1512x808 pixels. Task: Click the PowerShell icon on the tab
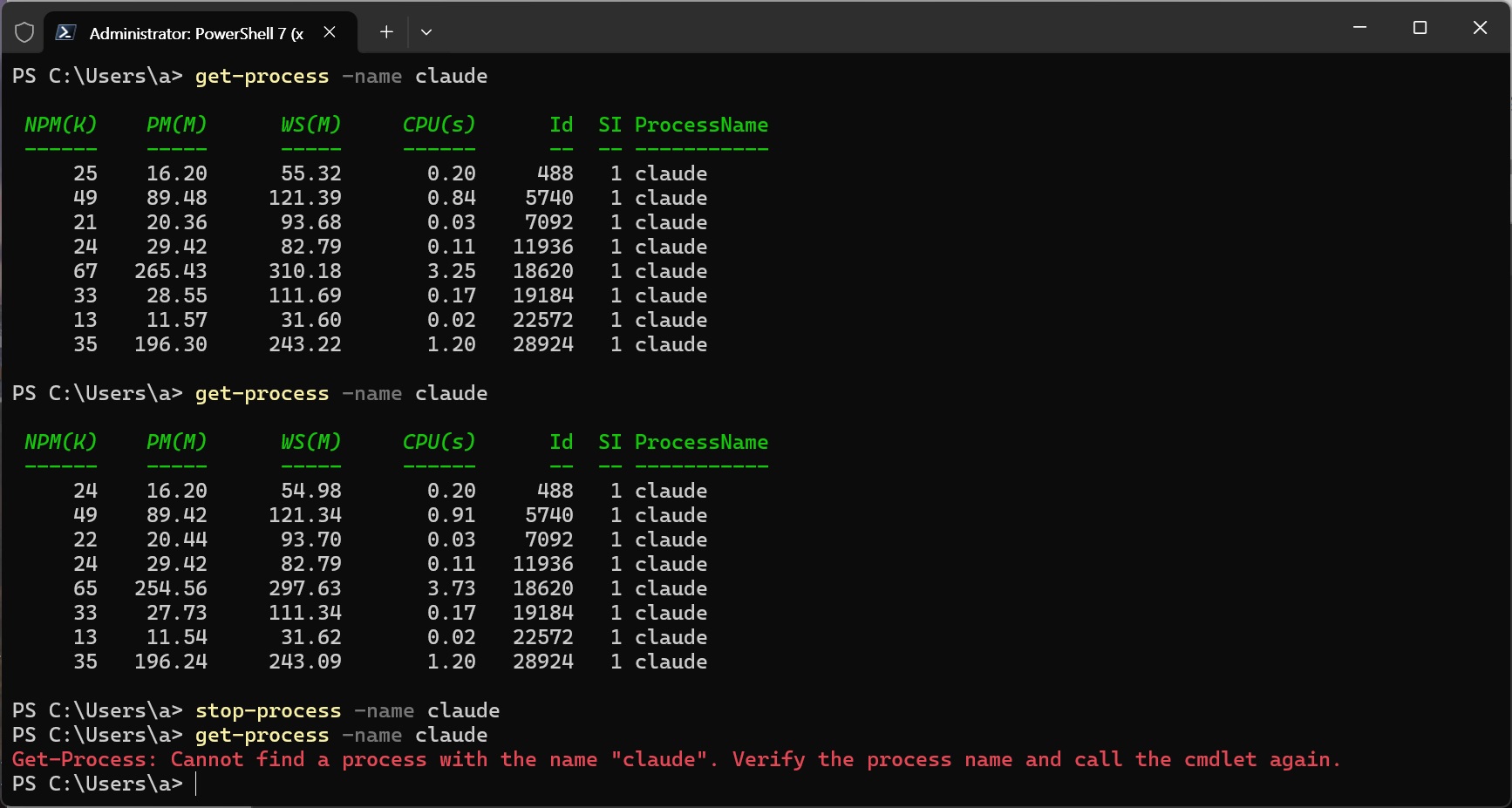(65, 33)
